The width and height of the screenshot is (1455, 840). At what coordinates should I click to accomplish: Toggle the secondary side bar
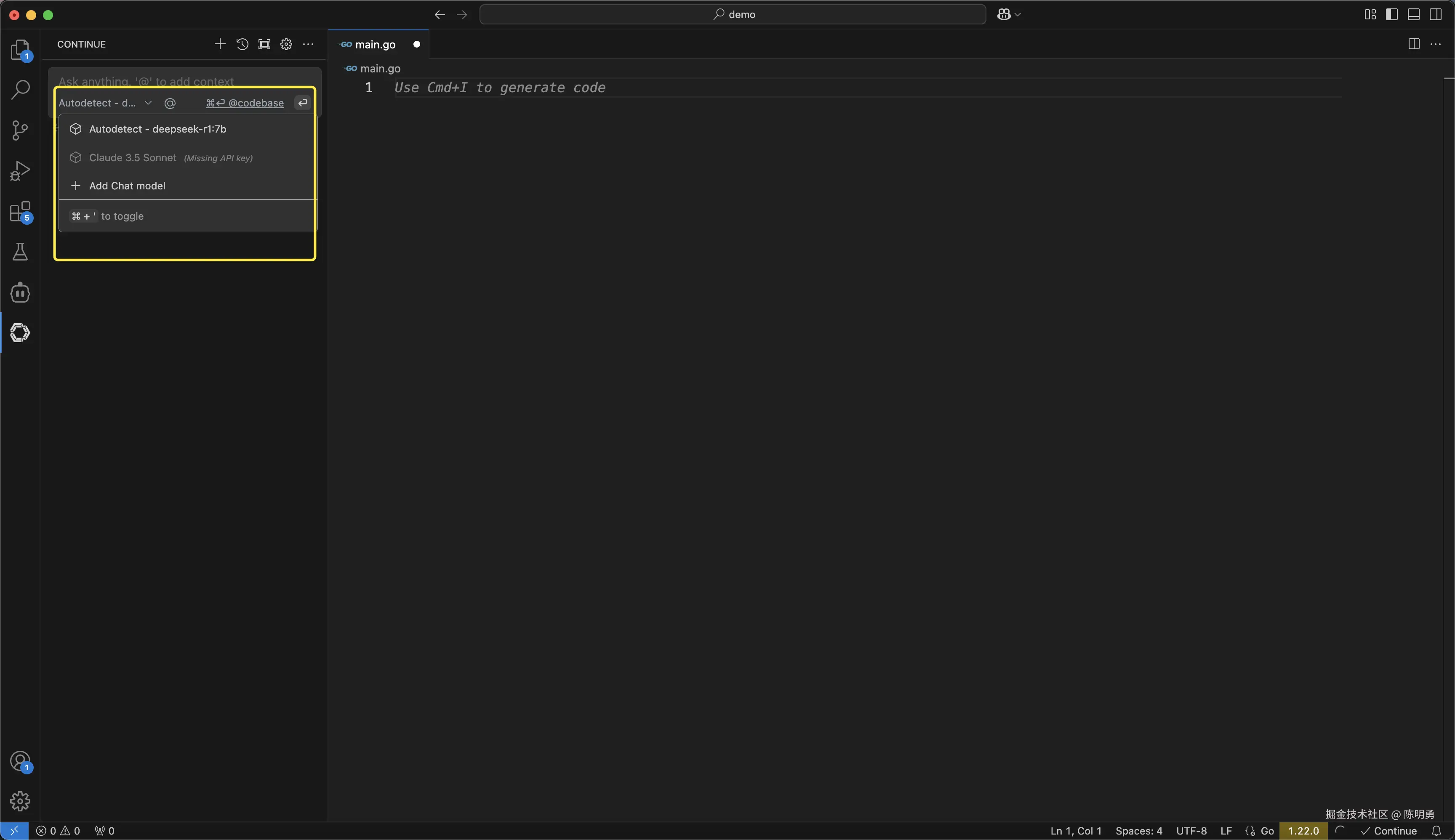coord(1435,14)
